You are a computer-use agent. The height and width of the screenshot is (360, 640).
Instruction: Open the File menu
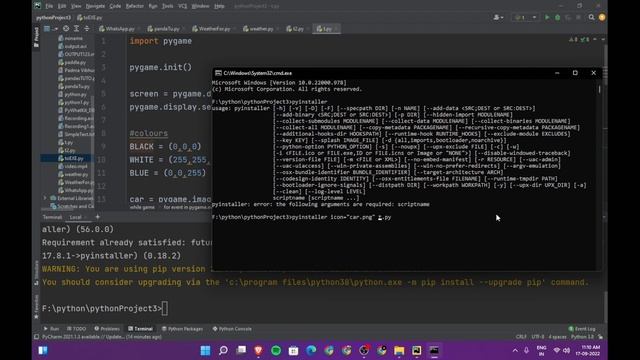pyautogui.click(x=49, y=6)
